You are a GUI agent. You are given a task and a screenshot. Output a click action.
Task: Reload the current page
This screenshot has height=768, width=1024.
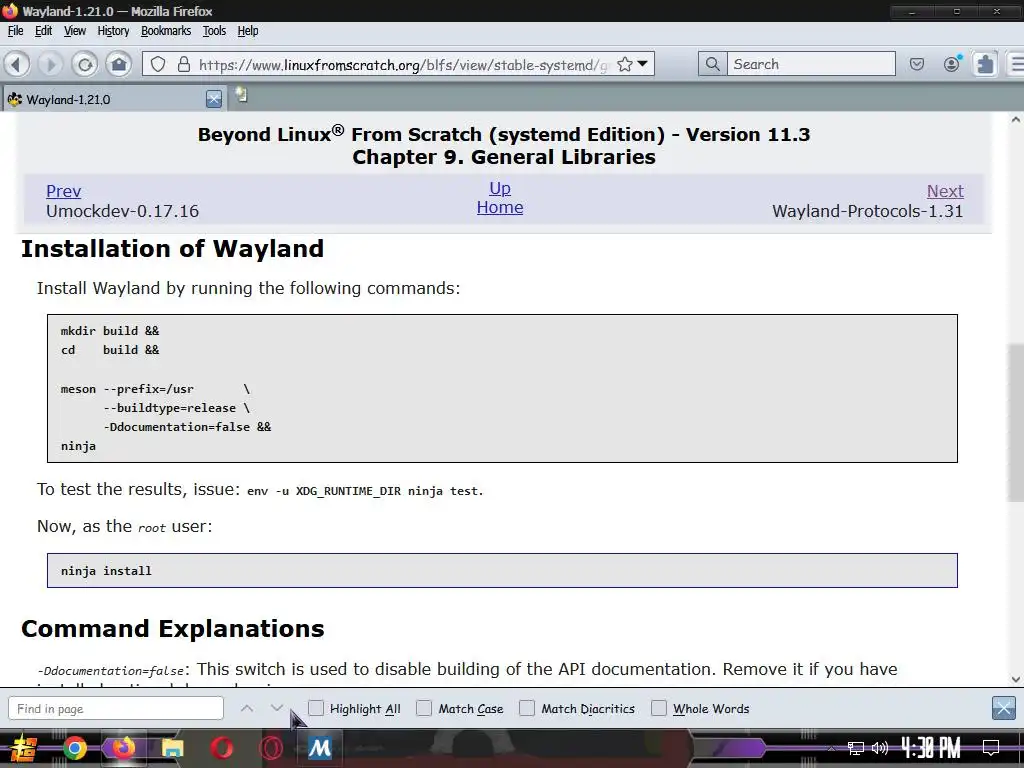point(85,64)
